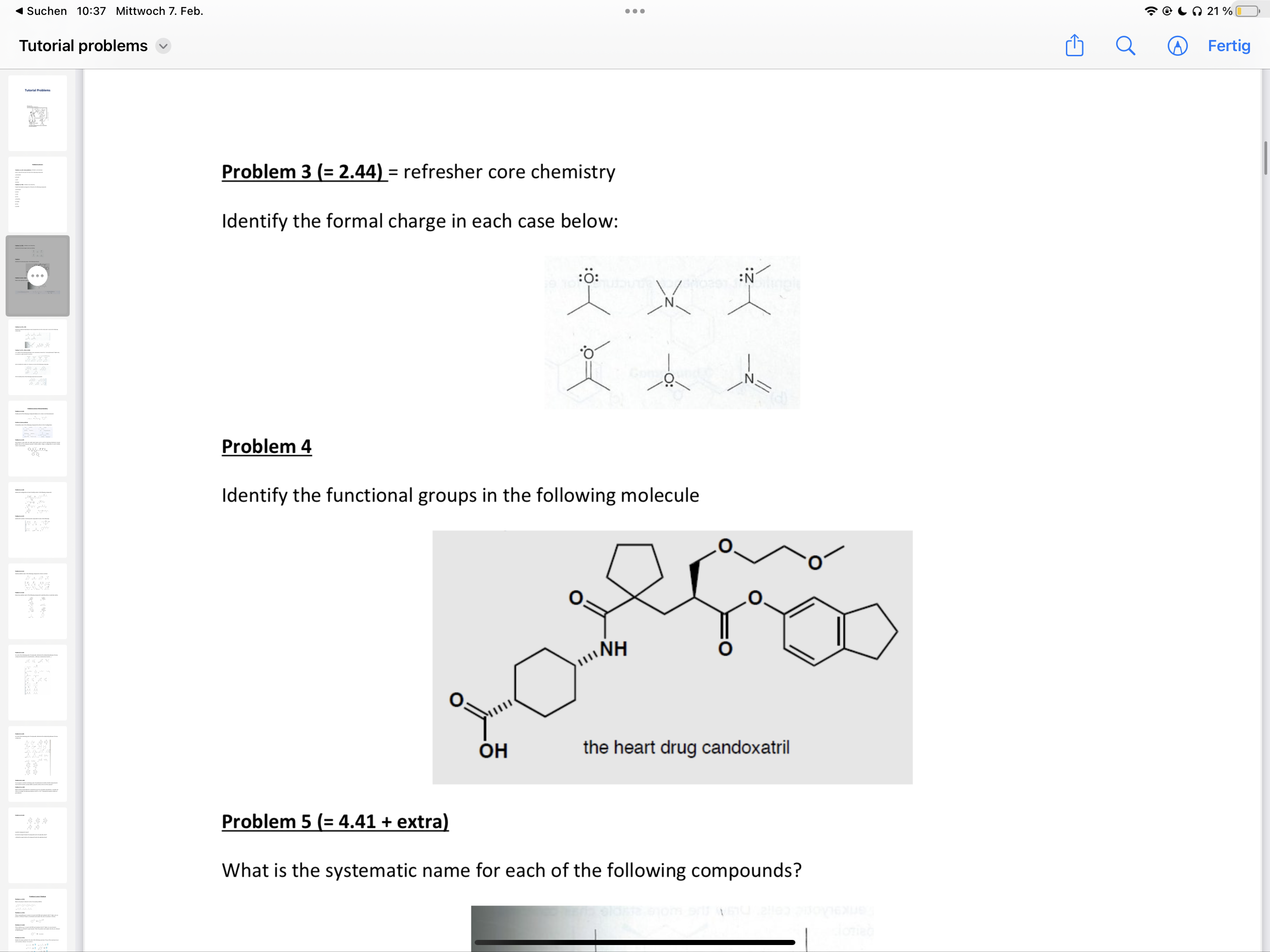
Task: Tap the clock showing 10:37
Action: (x=92, y=11)
